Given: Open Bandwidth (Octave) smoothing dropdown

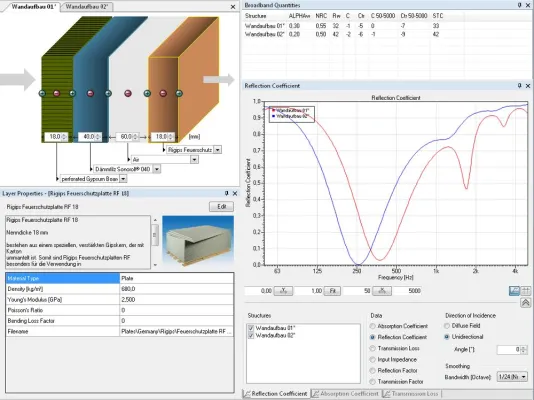Looking at the screenshot, I should 512,377.
